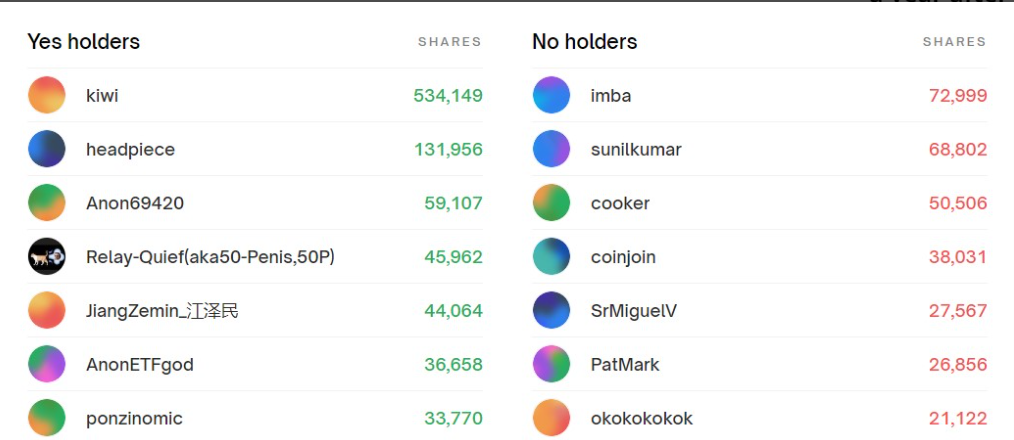Click SrMiguelV's dark blue avatar

[x=552, y=311]
